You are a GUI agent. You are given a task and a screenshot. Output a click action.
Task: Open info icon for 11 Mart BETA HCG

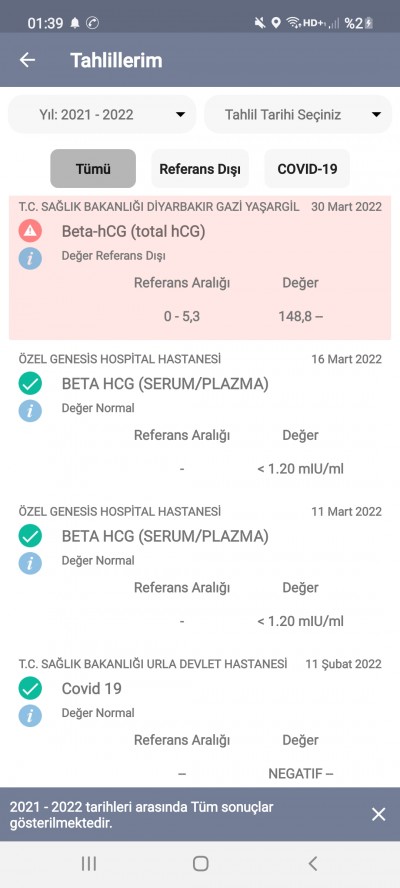(30, 563)
